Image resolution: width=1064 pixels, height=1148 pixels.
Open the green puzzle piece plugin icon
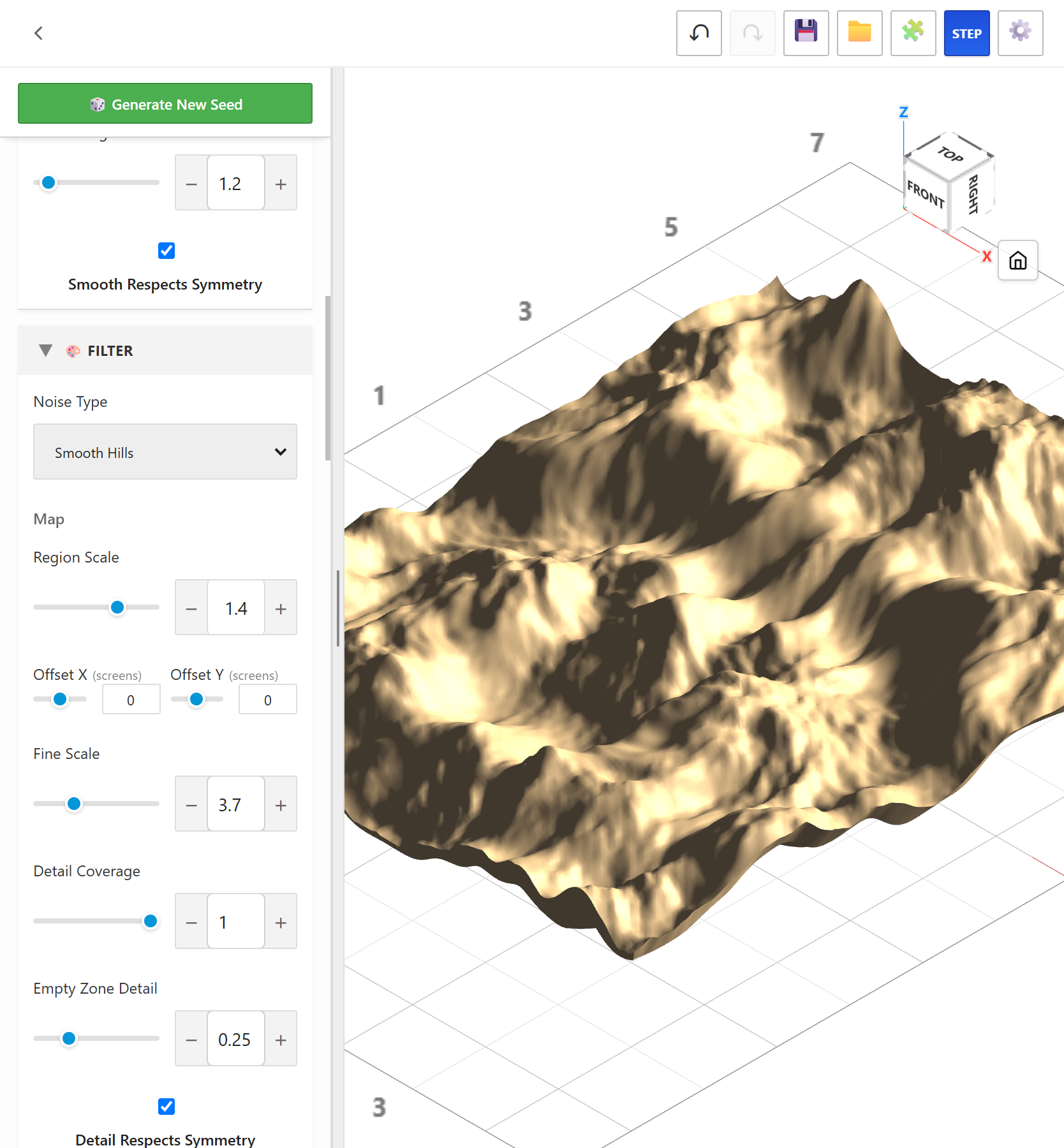(x=913, y=33)
